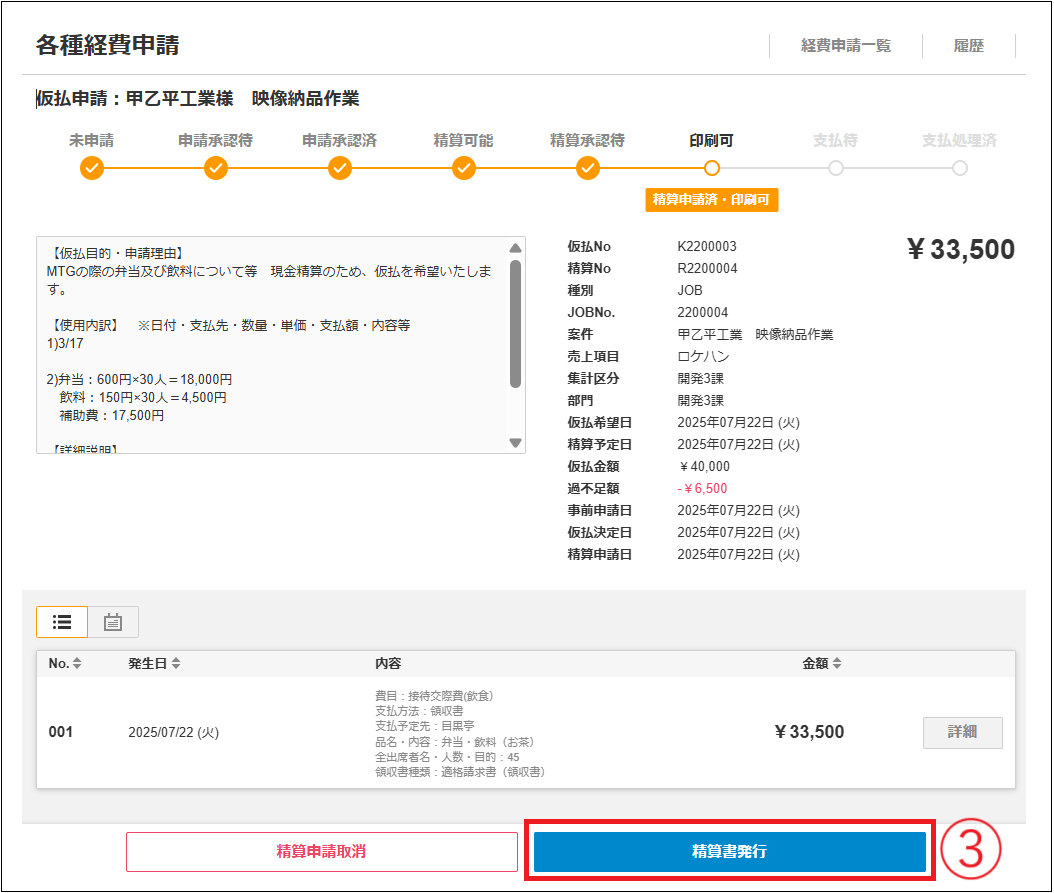The width and height of the screenshot is (1054, 893).
Task: Click 領収書種類：適格請求書 text
Action: pos(460,772)
